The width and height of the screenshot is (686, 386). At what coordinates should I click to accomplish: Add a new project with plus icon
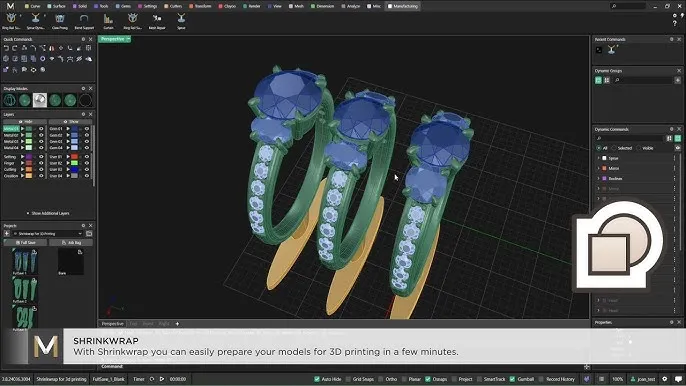7,234
